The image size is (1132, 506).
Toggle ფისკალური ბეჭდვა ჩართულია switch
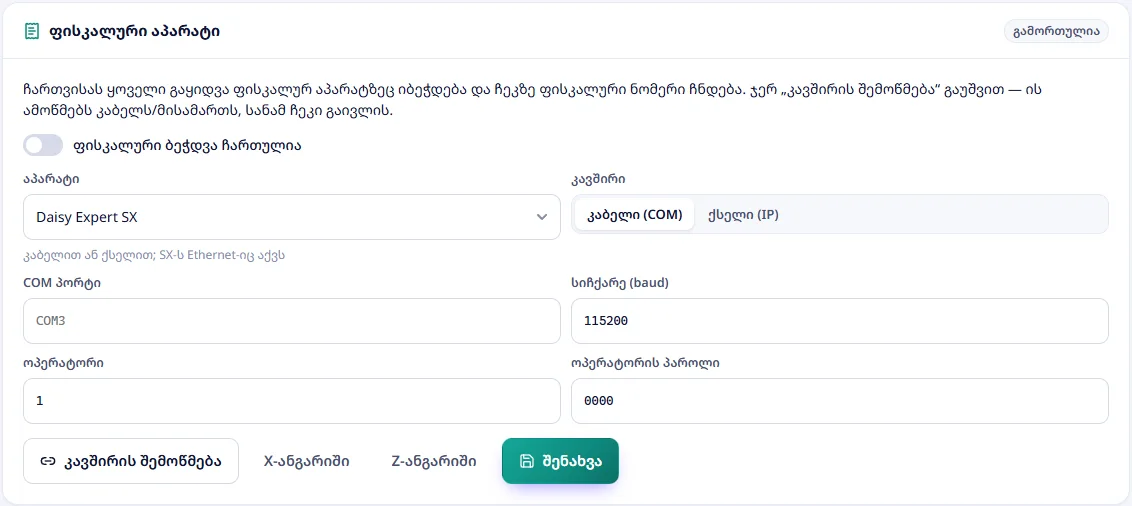click(43, 145)
